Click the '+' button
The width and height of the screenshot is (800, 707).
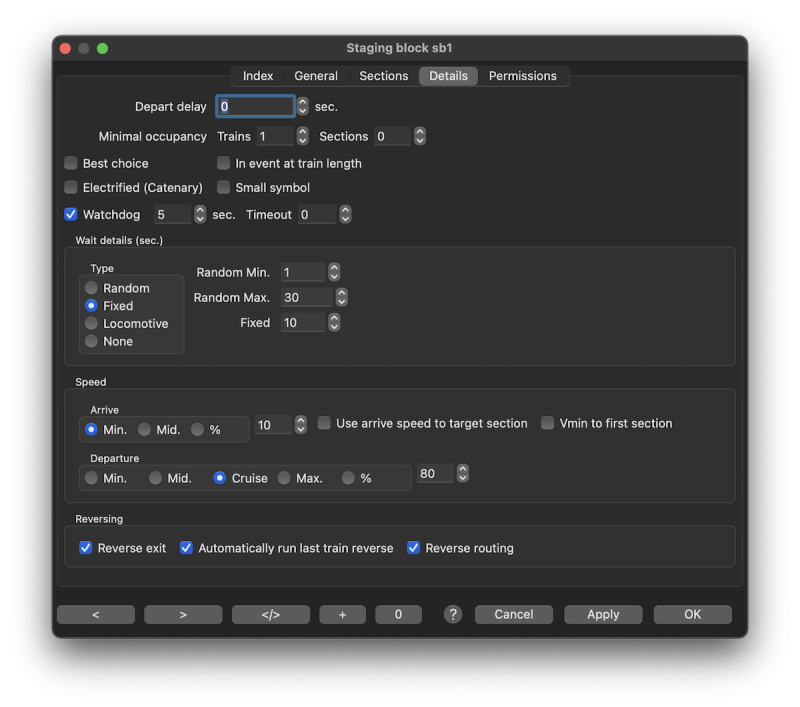(342, 615)
